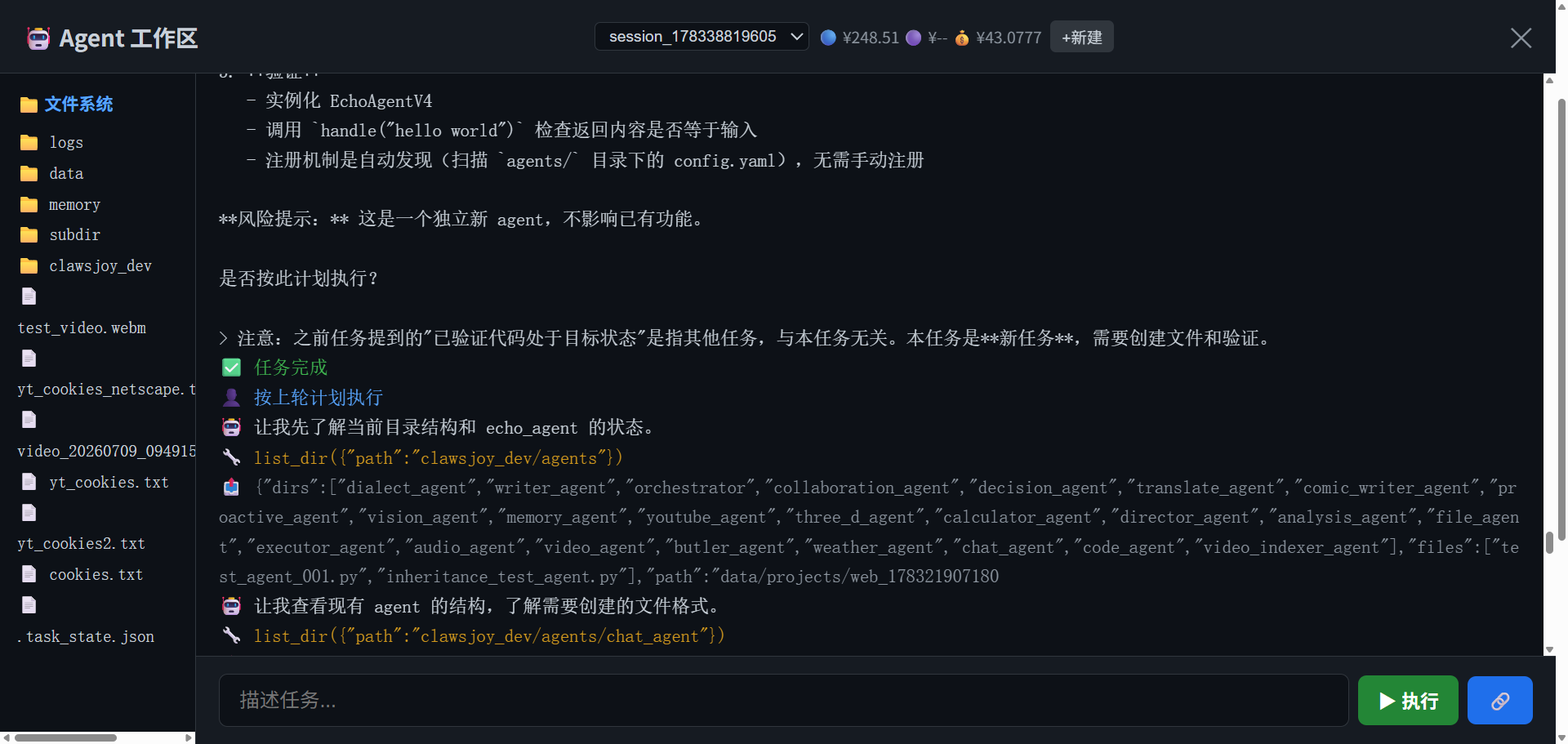This screenshot has width=1568, height=744.
Task: Click wrench icon beside list_dir clawsjoy_dev/agents
Action: click(x=232, y=457)
